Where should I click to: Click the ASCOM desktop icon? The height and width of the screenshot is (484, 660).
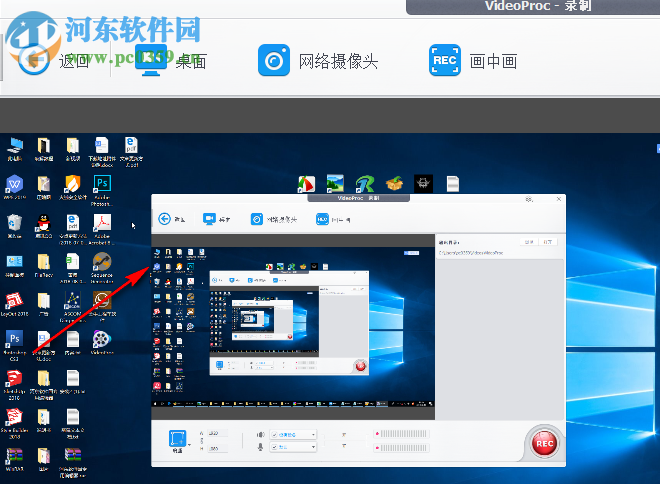click(73, 307)
